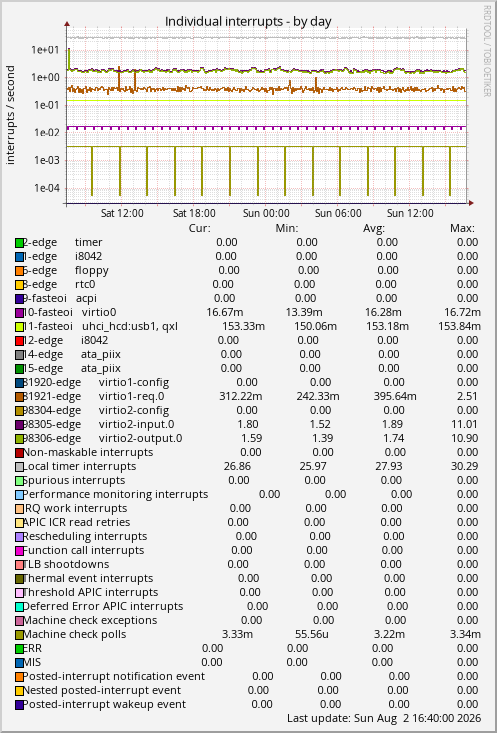Click the floppy legend orange swatch
Viewport: 497px width, 733px height.
(x=19, y=271)
